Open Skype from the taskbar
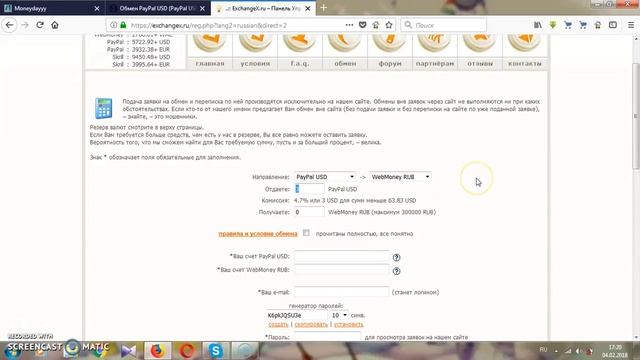The width and height of the screenshot is (640, 360). point(215,351)
